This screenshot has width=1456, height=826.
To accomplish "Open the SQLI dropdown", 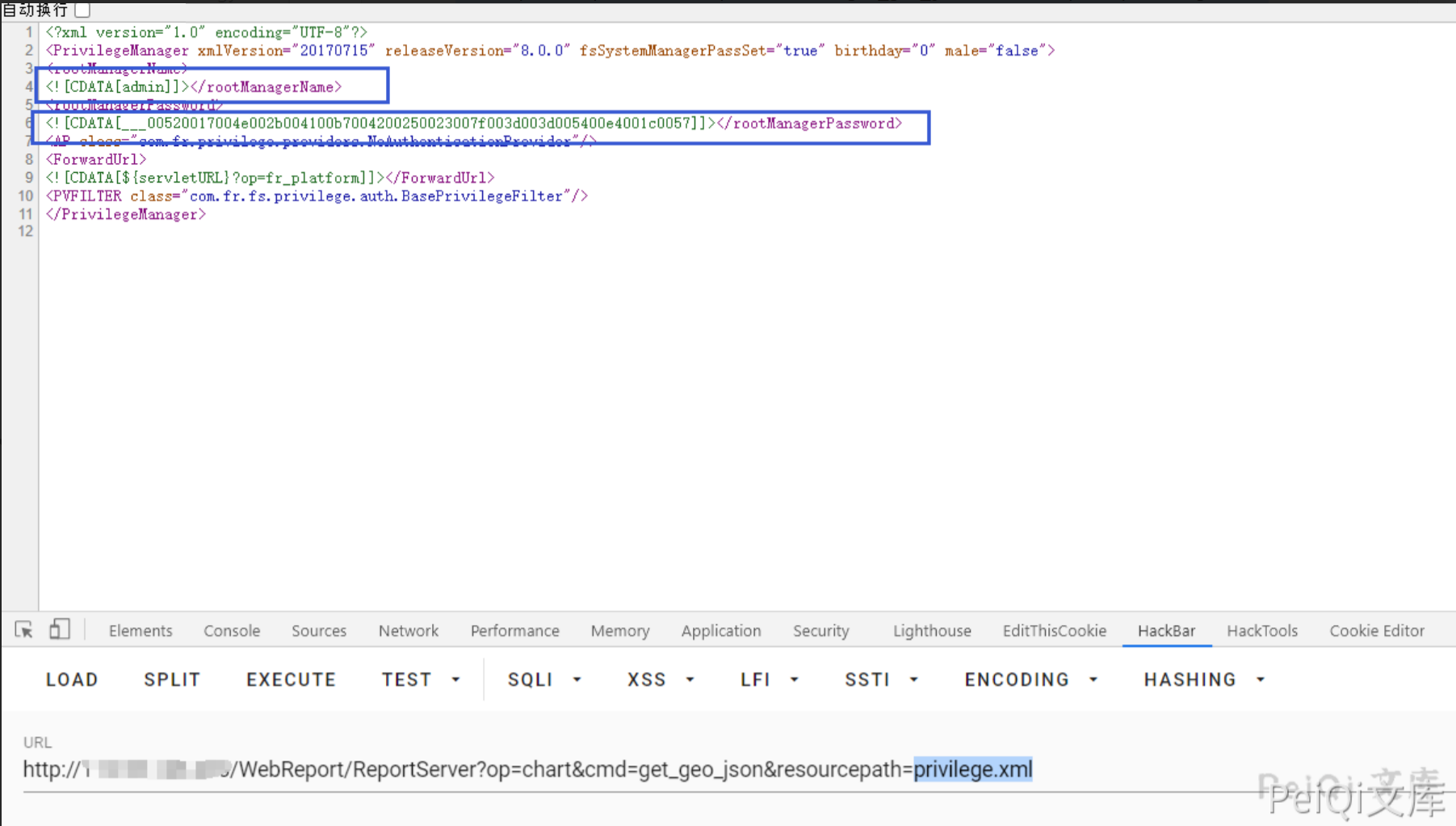I will point(544,680).
